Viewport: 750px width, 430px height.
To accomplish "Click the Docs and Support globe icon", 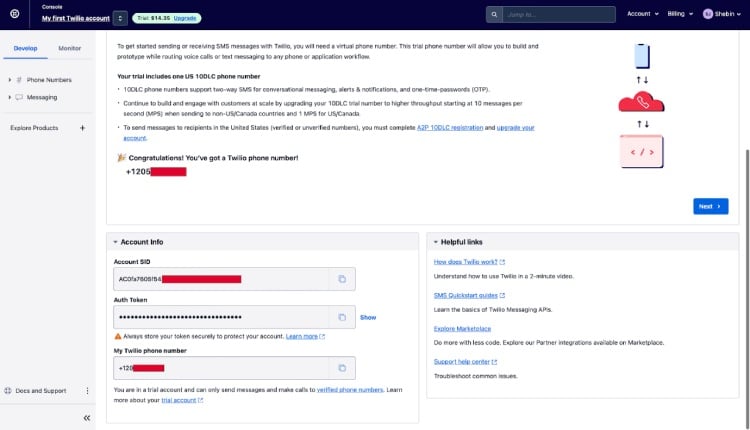I will (x=8, y=391).
